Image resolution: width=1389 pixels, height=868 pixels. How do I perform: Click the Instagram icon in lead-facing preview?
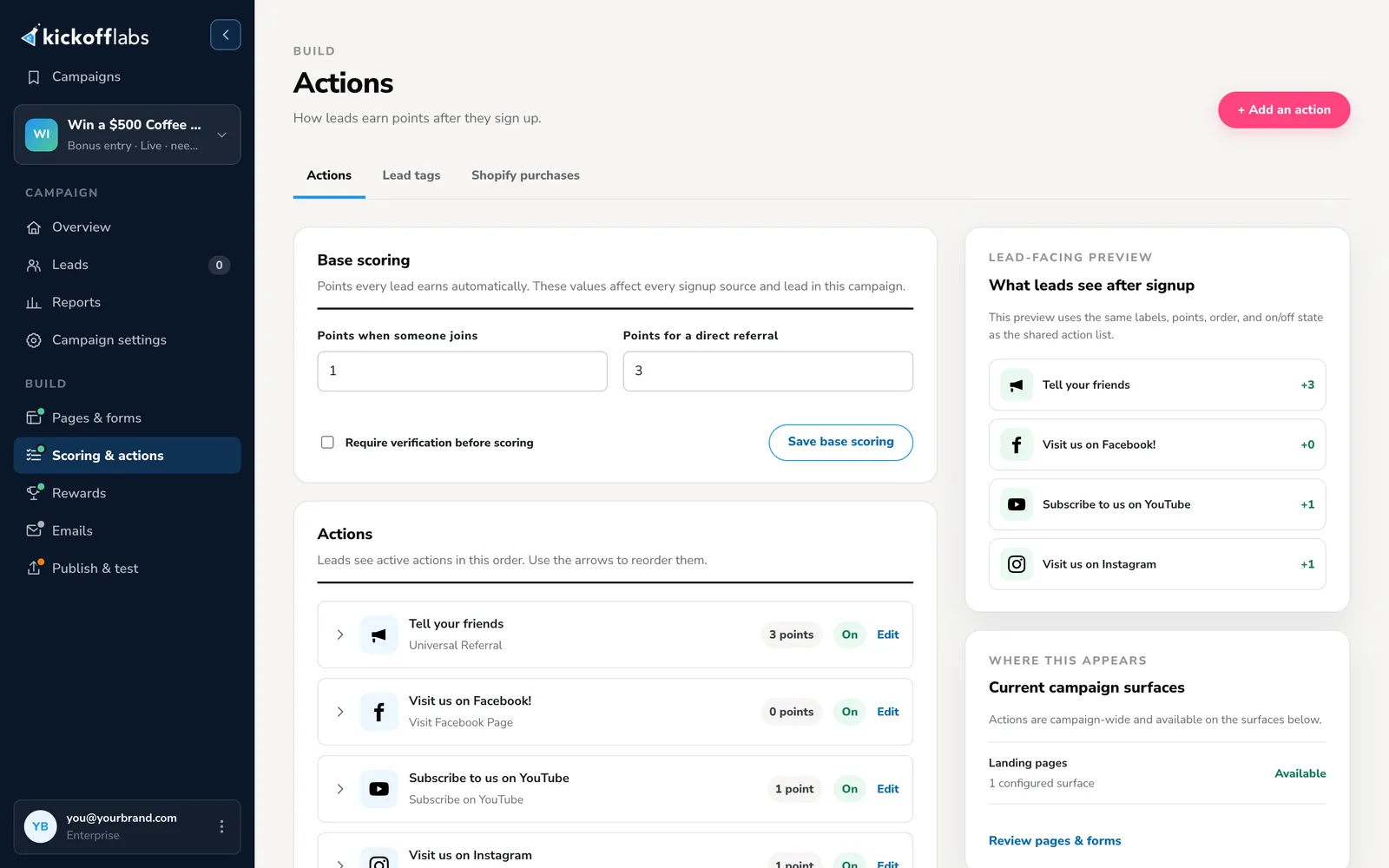pos(1017,564)
